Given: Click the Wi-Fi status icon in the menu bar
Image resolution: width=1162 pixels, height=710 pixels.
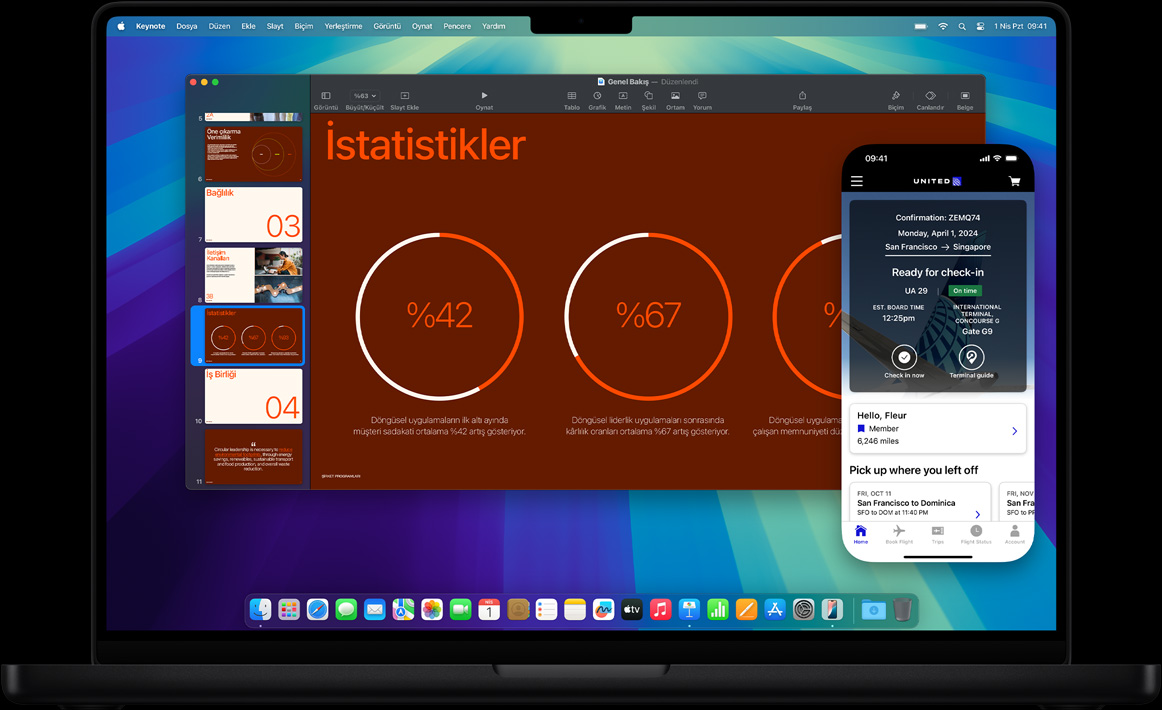Looking at the screenshot, I should pos(943,26).
